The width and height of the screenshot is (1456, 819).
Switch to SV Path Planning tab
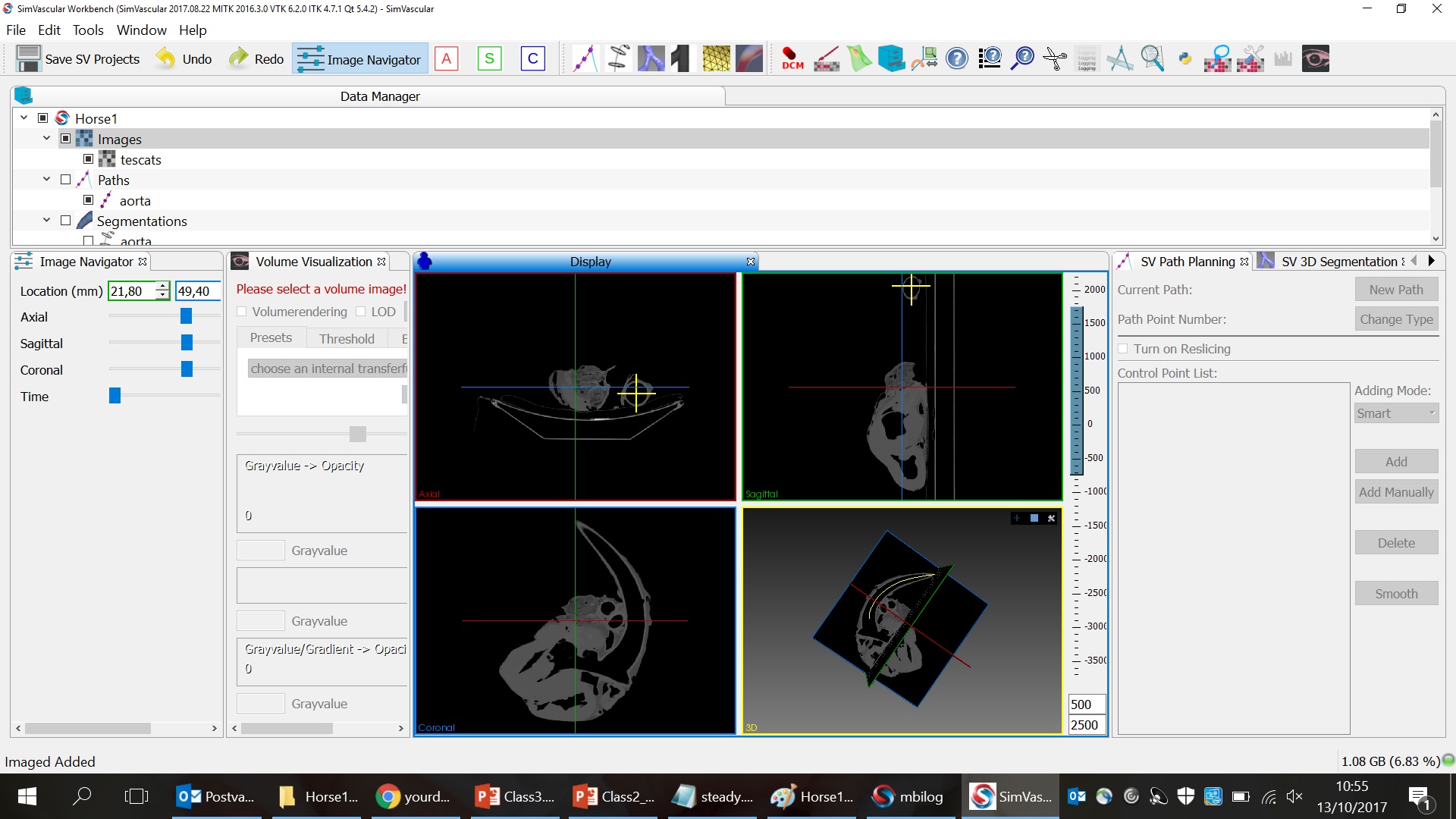coord(1182,262)
